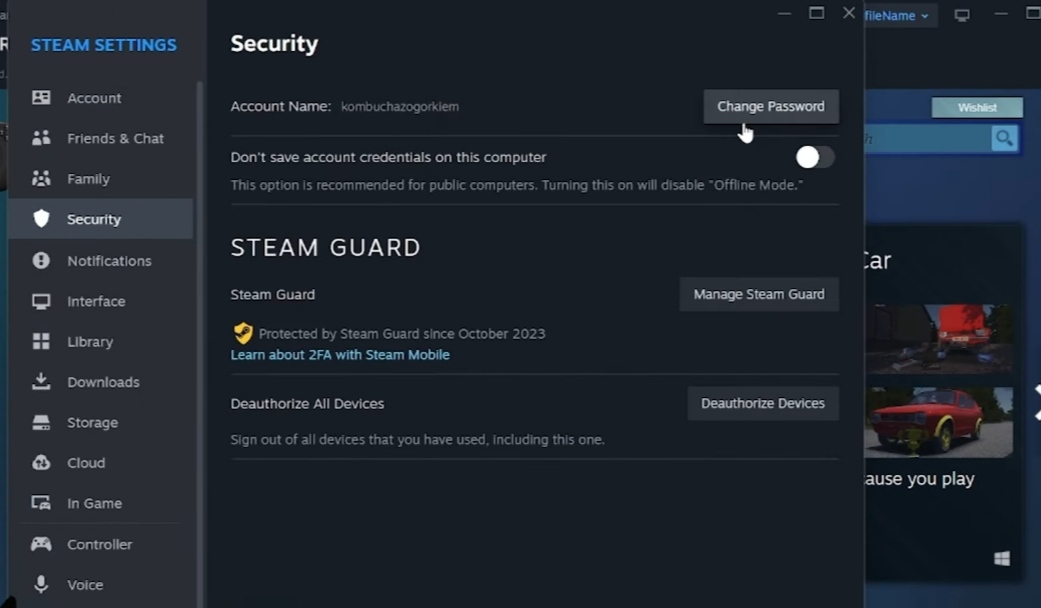Click the Security shield icon in sidebar

pos(41,218)
